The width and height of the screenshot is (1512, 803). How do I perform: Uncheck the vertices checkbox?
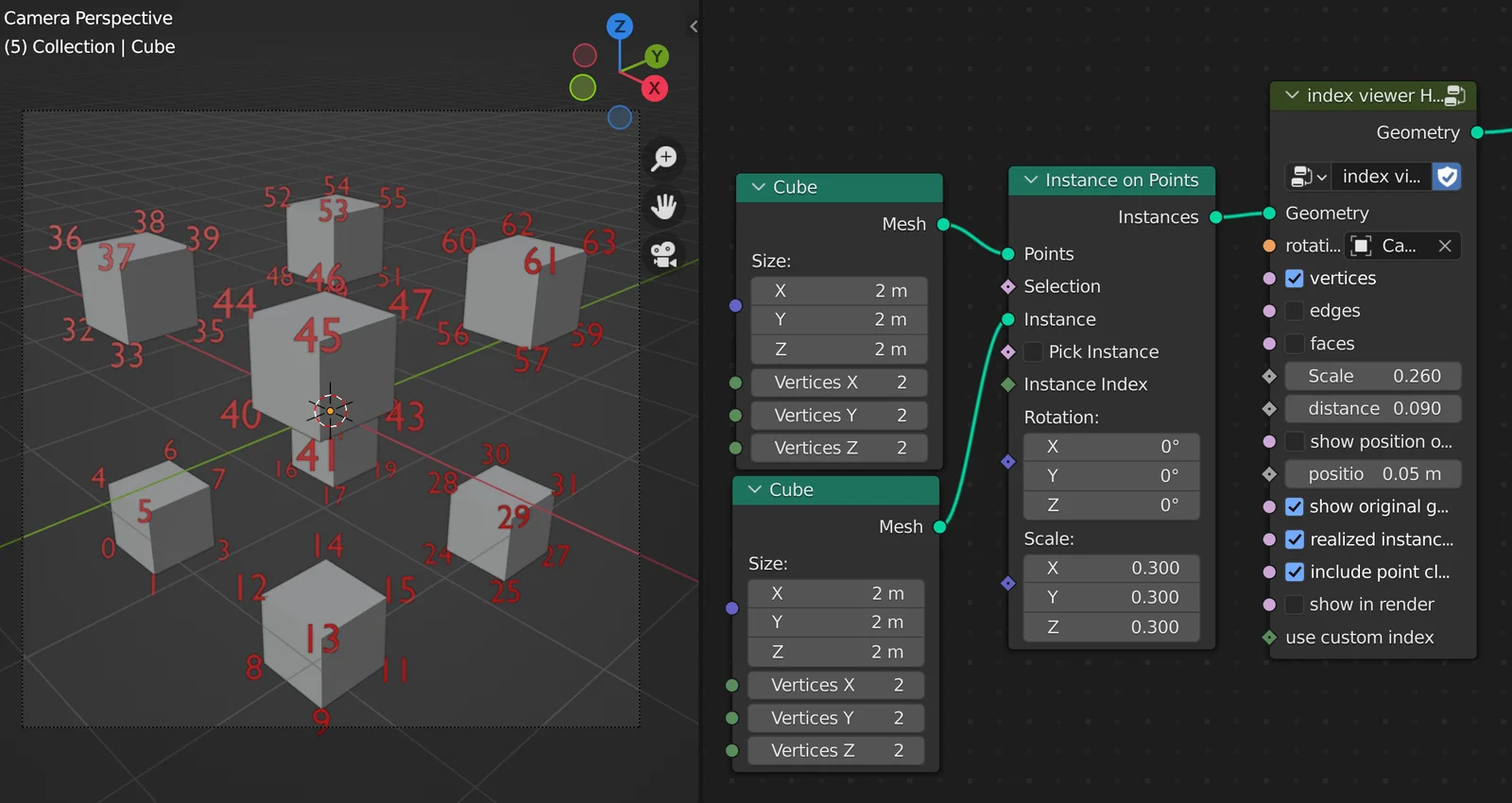[x=1295, y=279]
